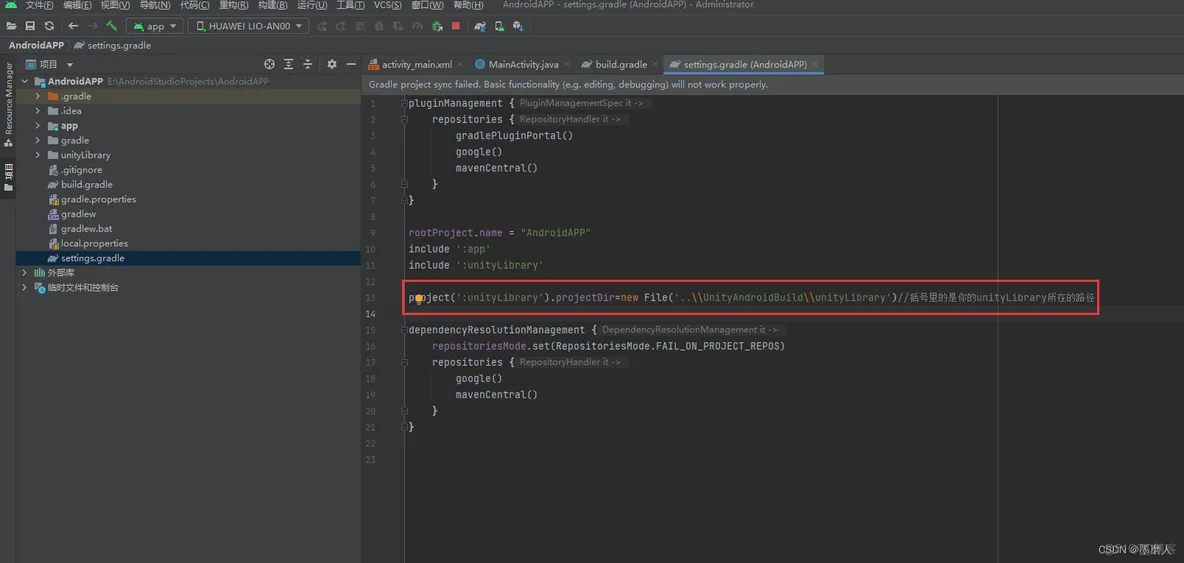Viewport: 1184px width, 563px height.
Task: Expand the 临时文件和控制台 node
Action: pyautogui.click(x=25, y=288)
